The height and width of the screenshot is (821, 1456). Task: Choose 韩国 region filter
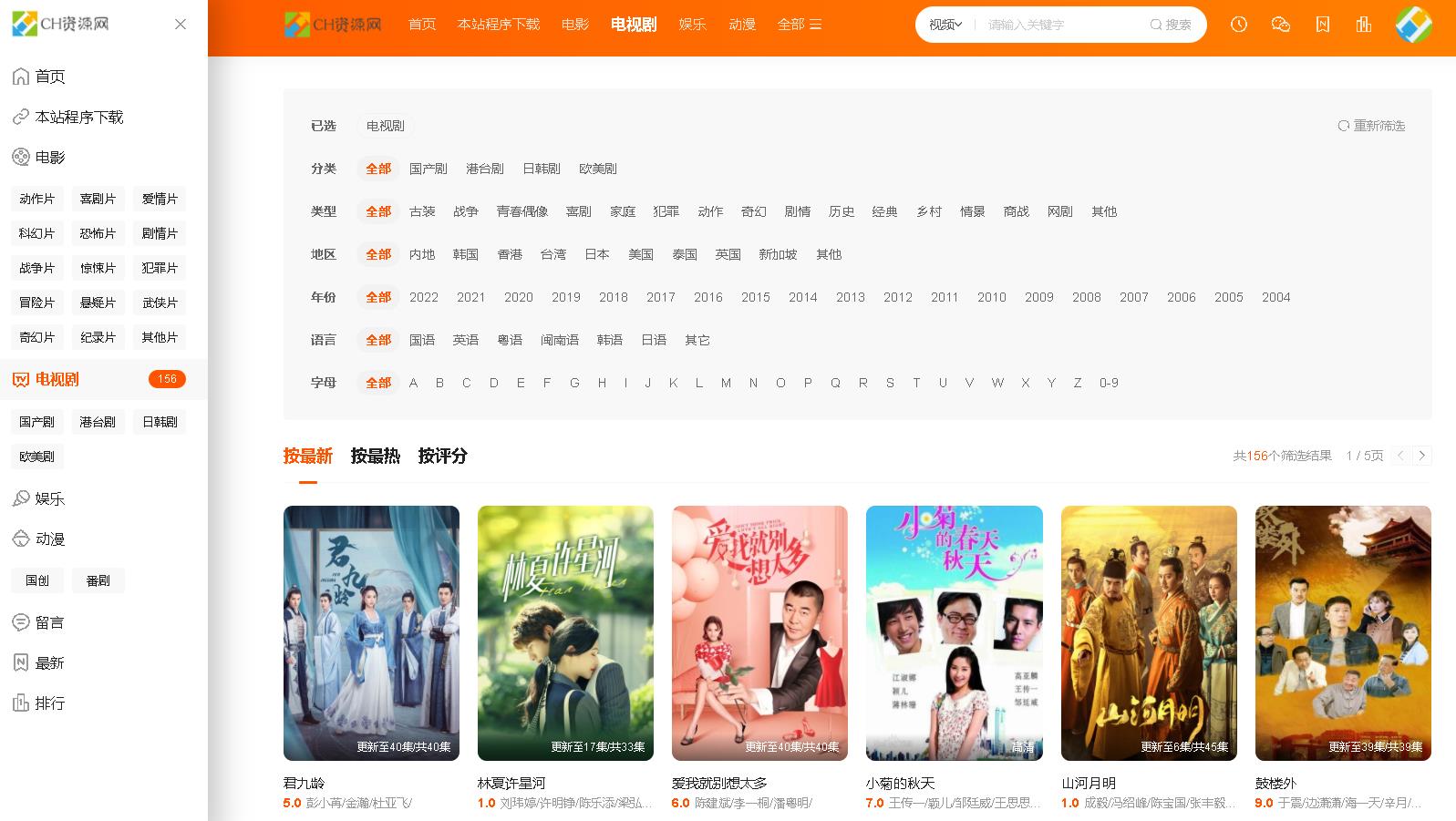(465, 254)
